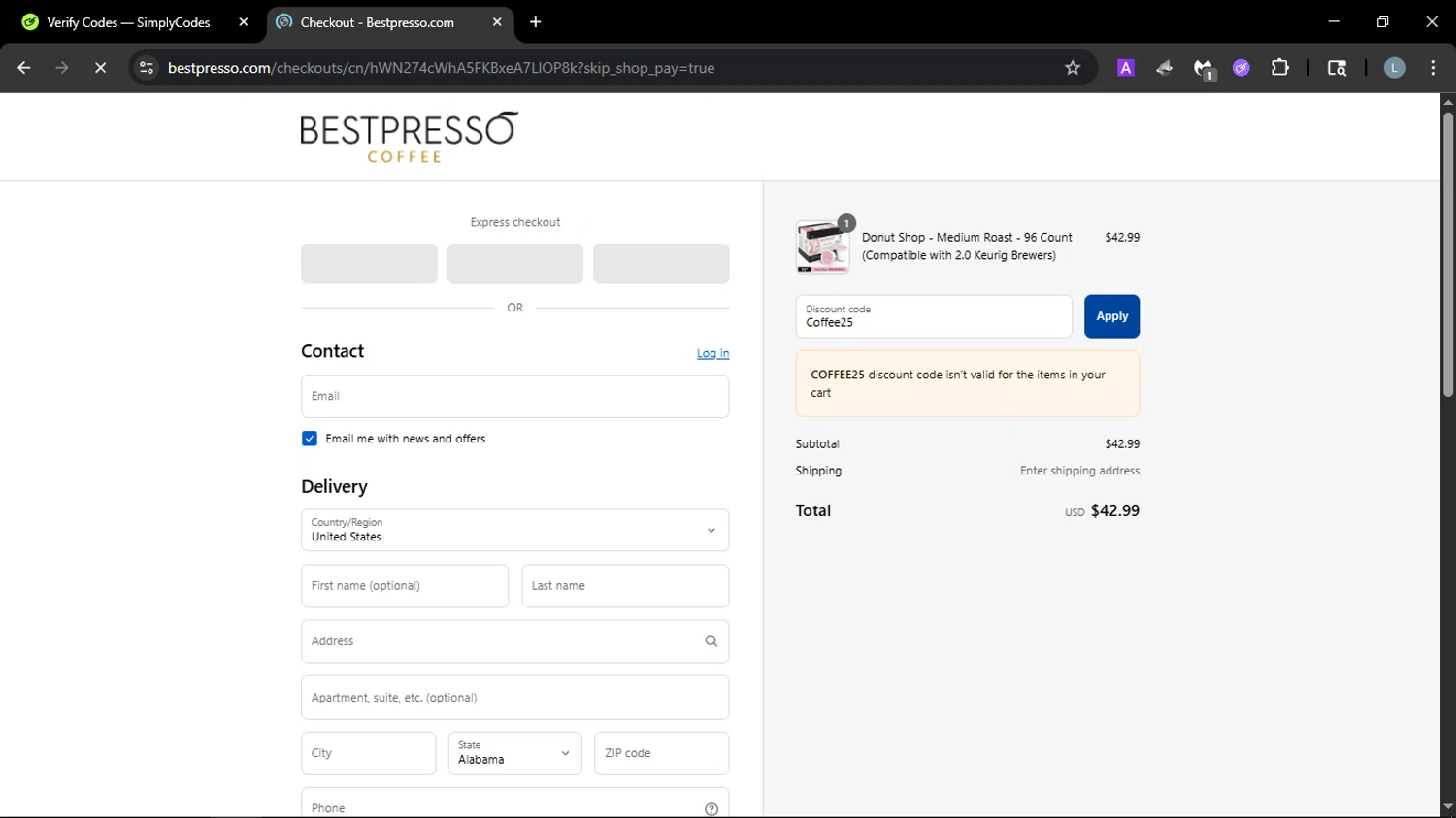Click the scrollbar down arrow
The image size is (1456, 818).
(x=1448, y=807)
